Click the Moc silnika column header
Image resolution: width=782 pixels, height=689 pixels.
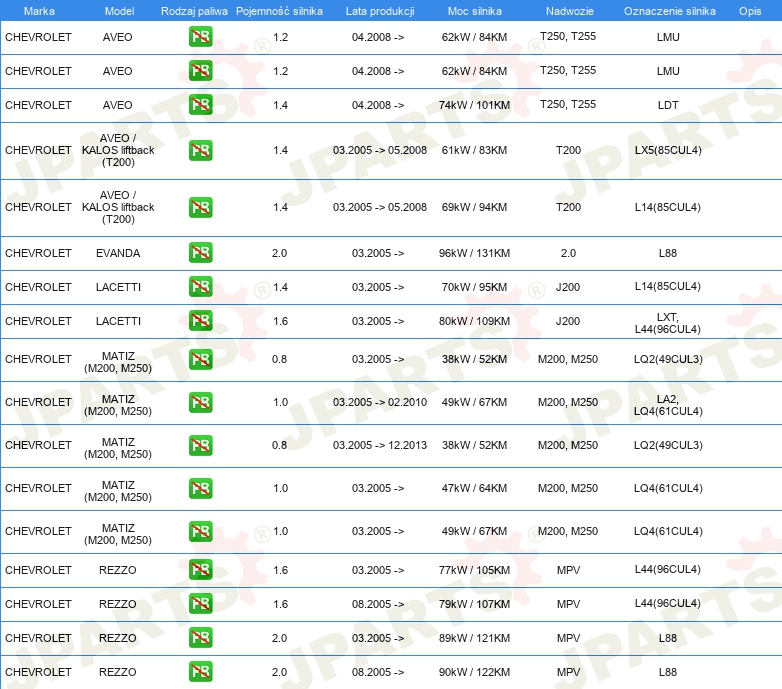474,11
